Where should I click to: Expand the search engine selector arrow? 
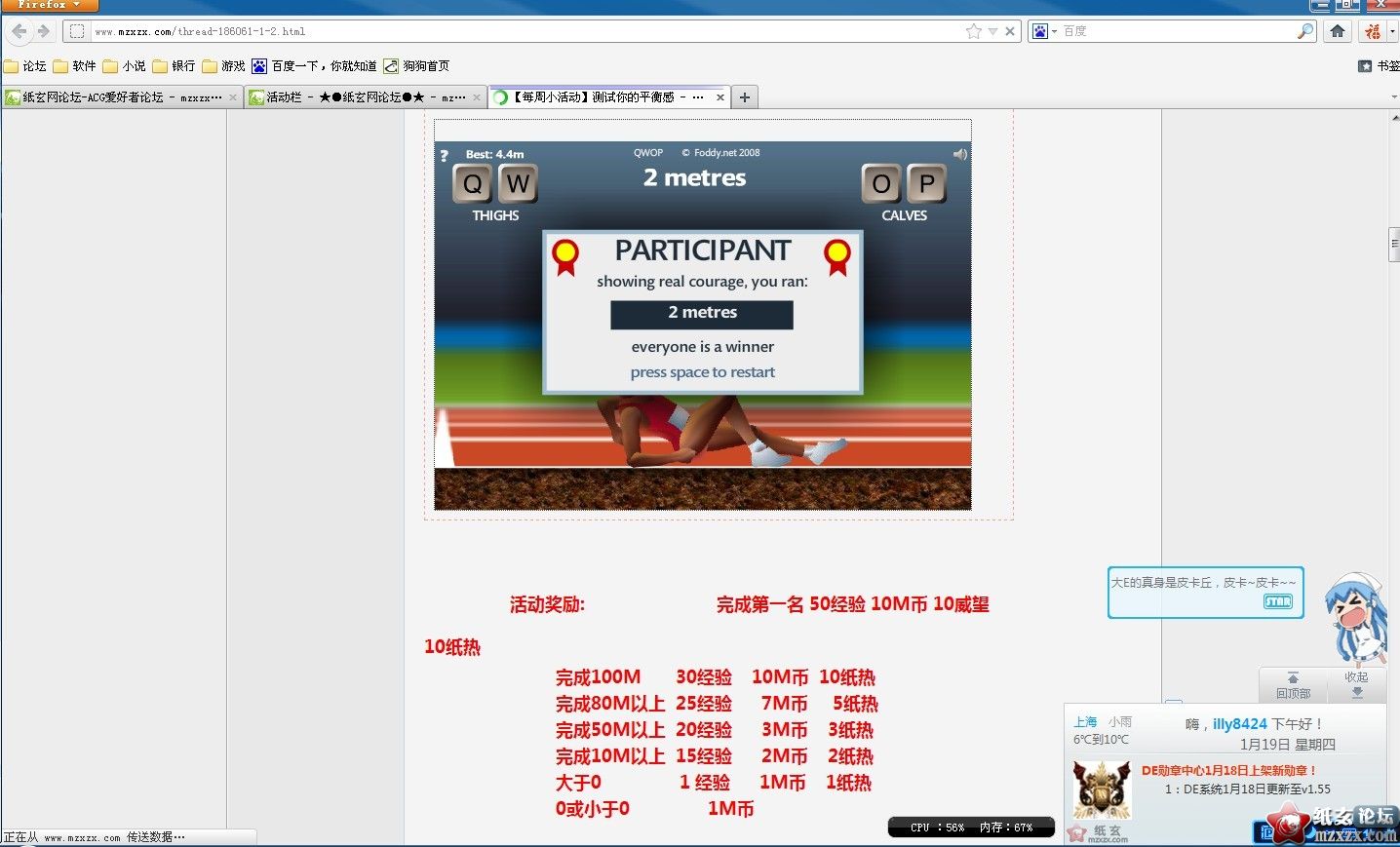pyautogui.click(x=1054, y=32)
